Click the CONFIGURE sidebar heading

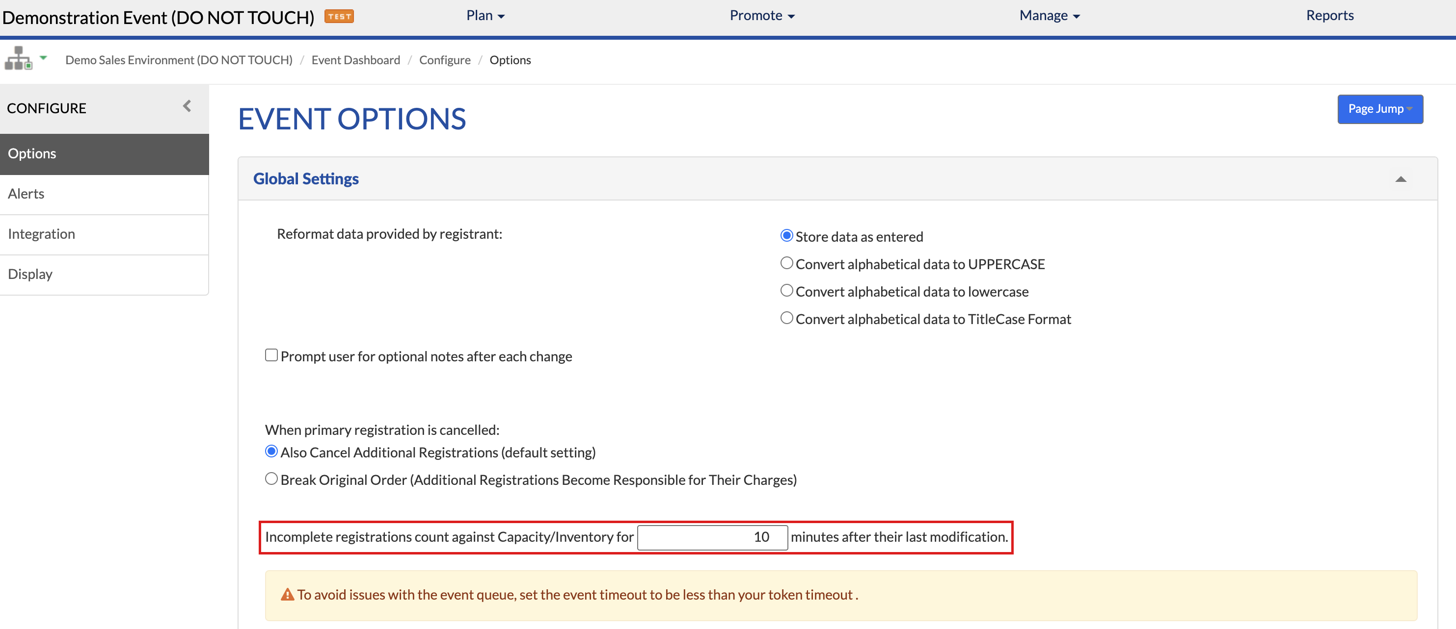click(47, 108)
